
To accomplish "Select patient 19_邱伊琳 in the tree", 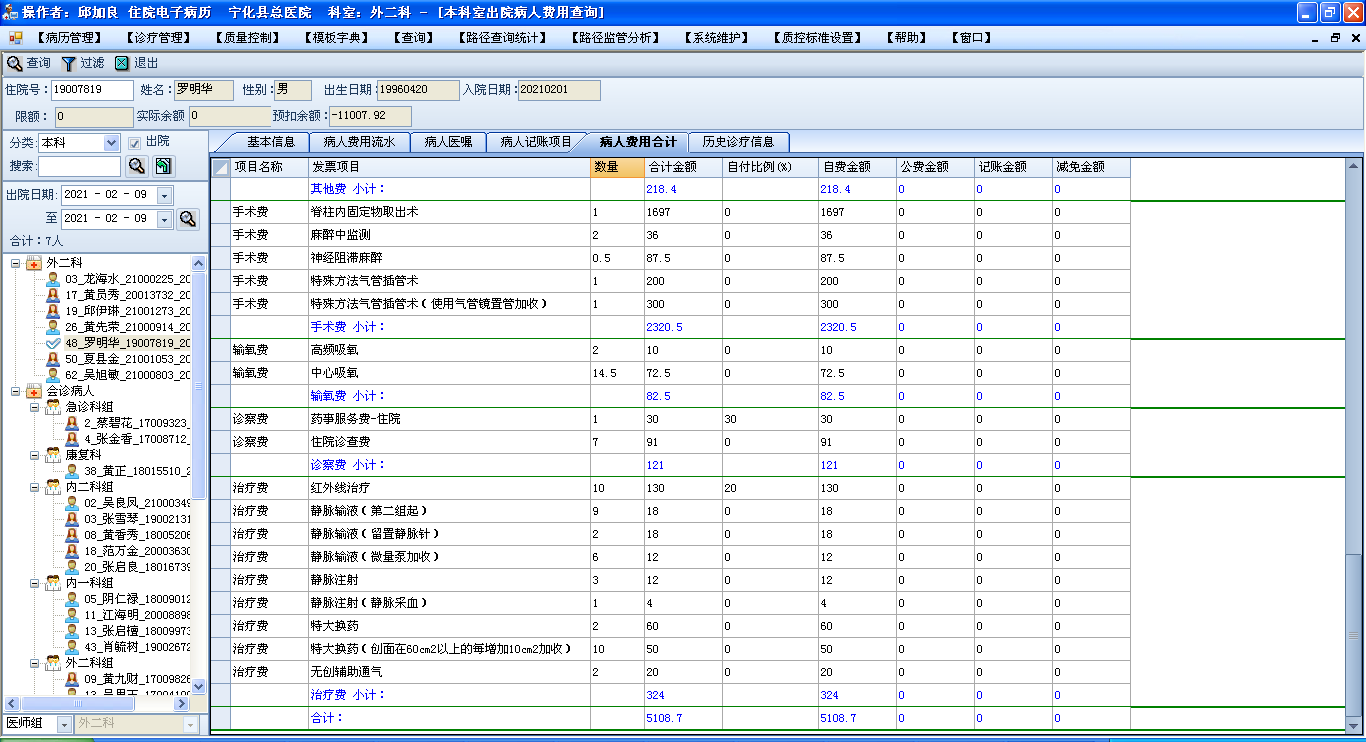I will coord(127,311).
